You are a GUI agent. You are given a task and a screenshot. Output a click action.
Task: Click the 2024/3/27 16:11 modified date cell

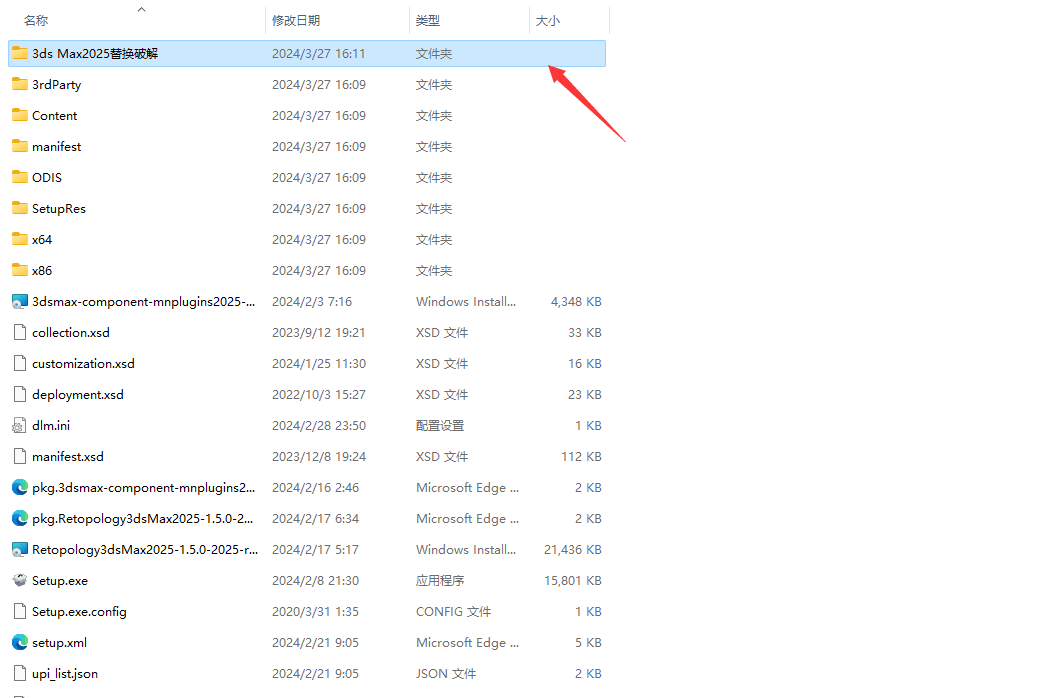(319, 53)
